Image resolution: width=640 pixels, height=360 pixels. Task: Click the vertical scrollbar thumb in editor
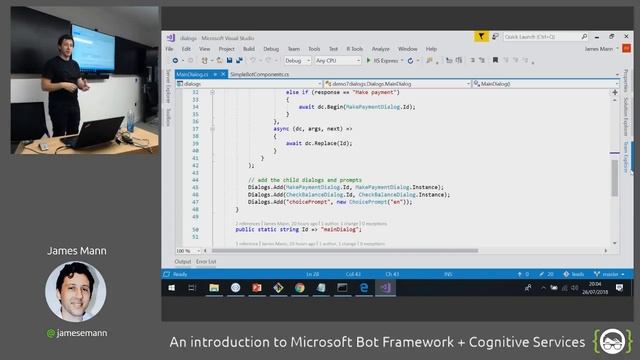point(615,178)
